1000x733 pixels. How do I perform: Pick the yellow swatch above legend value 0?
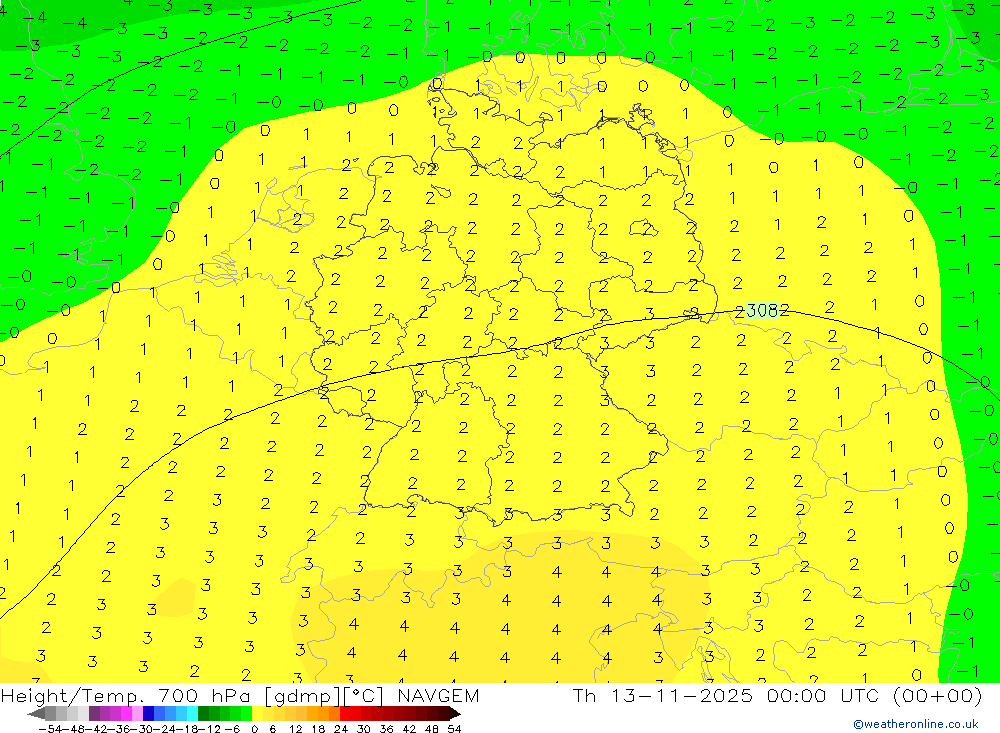pyautogui.click(x=257, y=713)
